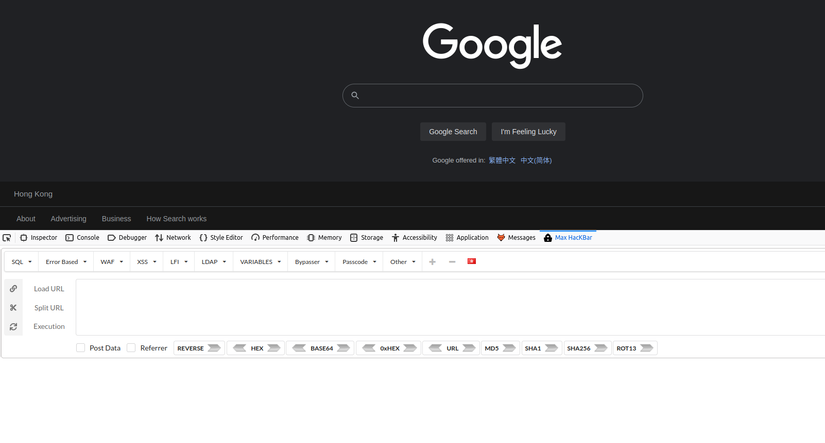Viewport: 825px width, 443px height.
Task: Switch to the Console tab
Action: point(82,238)
